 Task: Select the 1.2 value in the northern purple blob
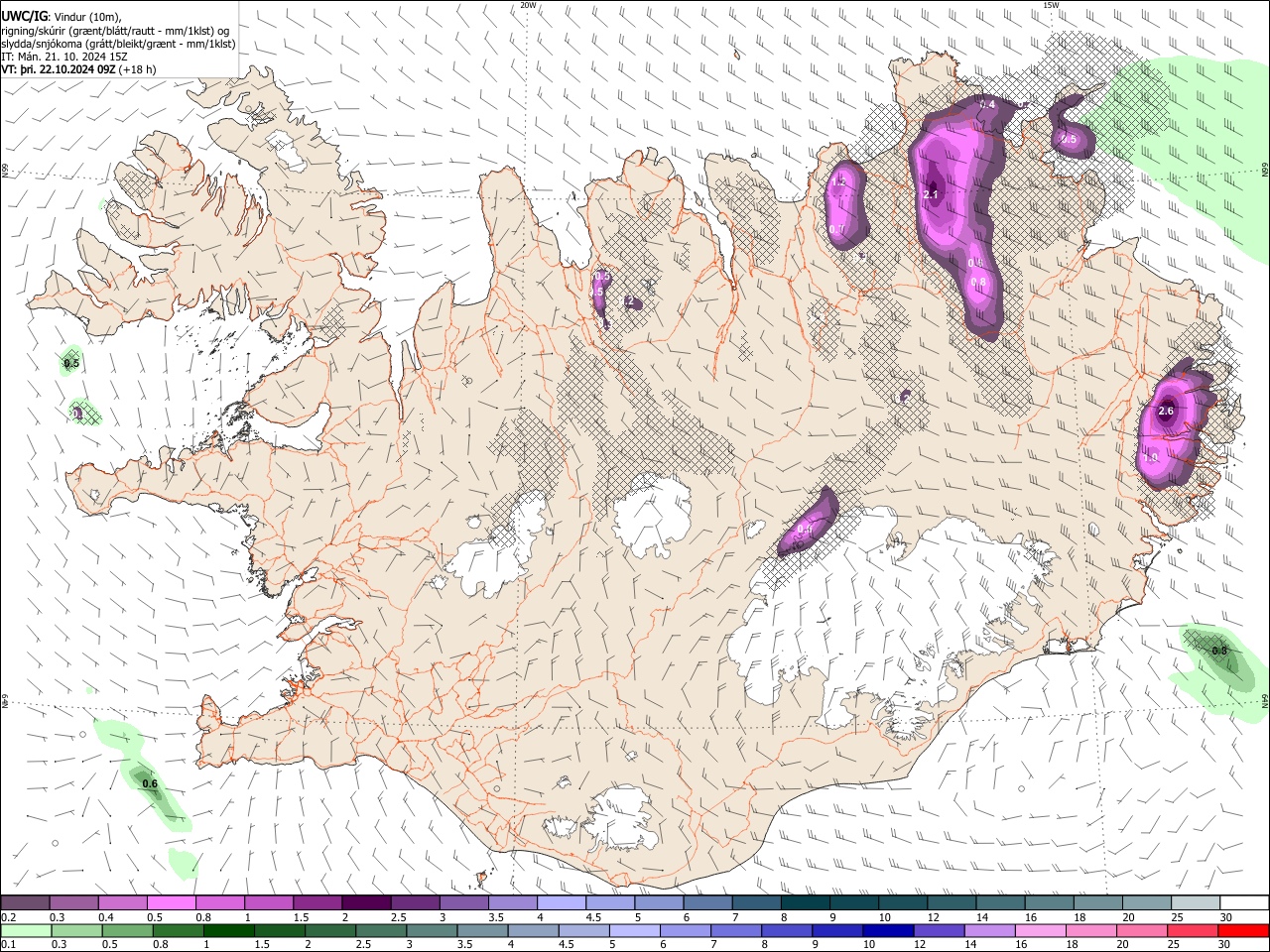[838, 181]
